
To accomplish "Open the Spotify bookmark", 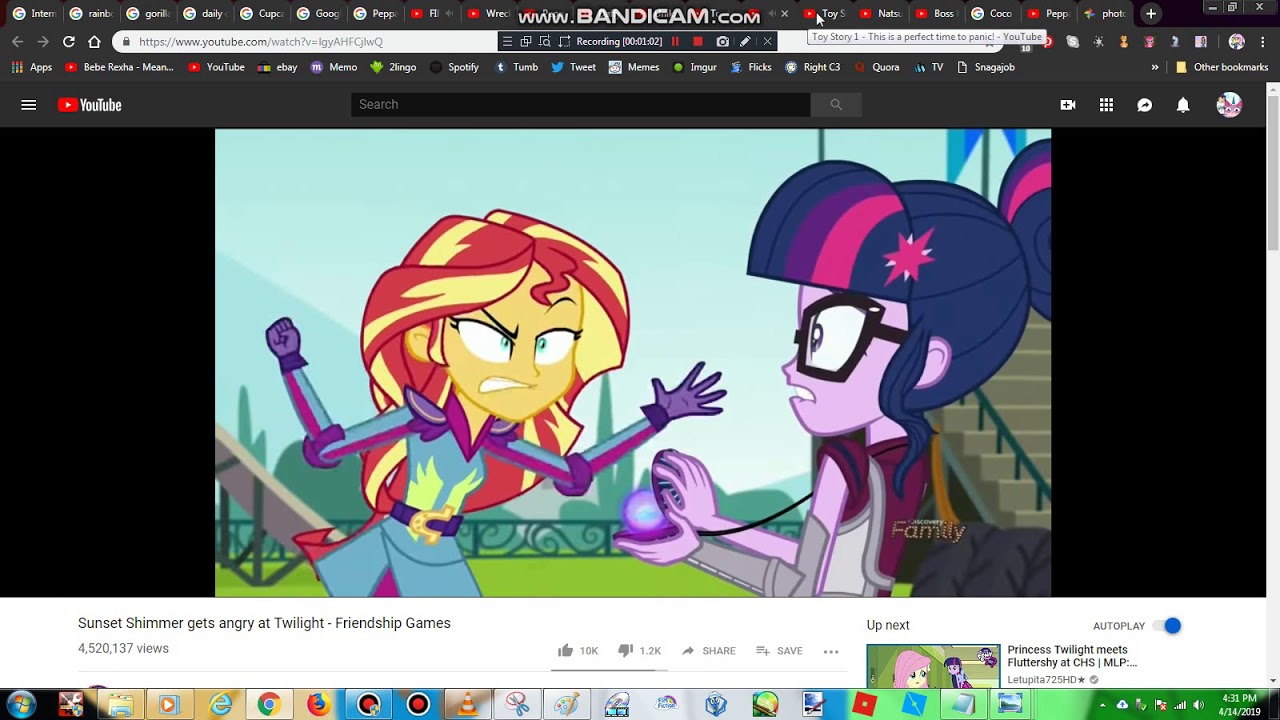I will (454, 68).
